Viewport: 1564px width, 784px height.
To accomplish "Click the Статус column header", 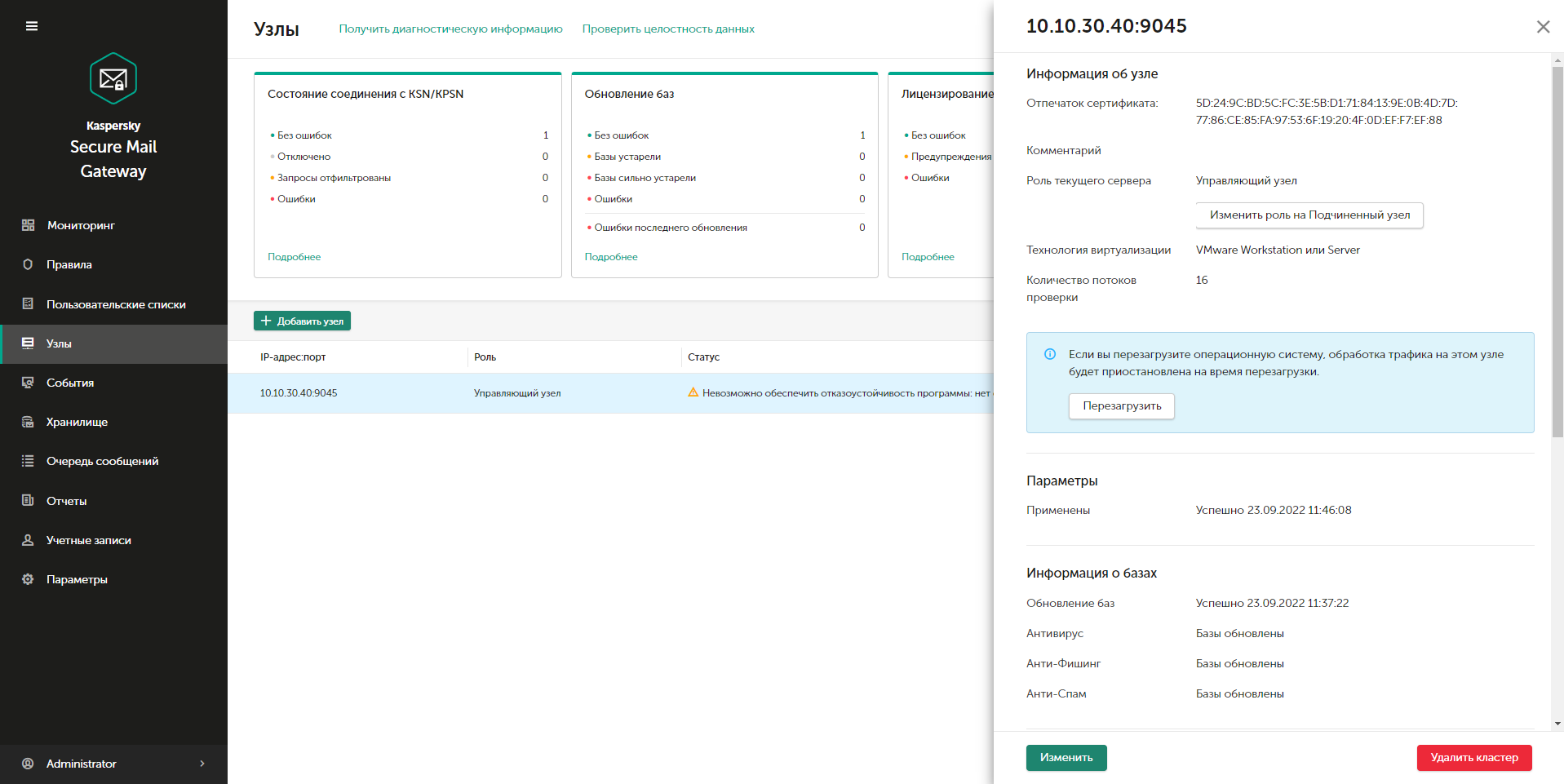I will (x=703, y=357).
